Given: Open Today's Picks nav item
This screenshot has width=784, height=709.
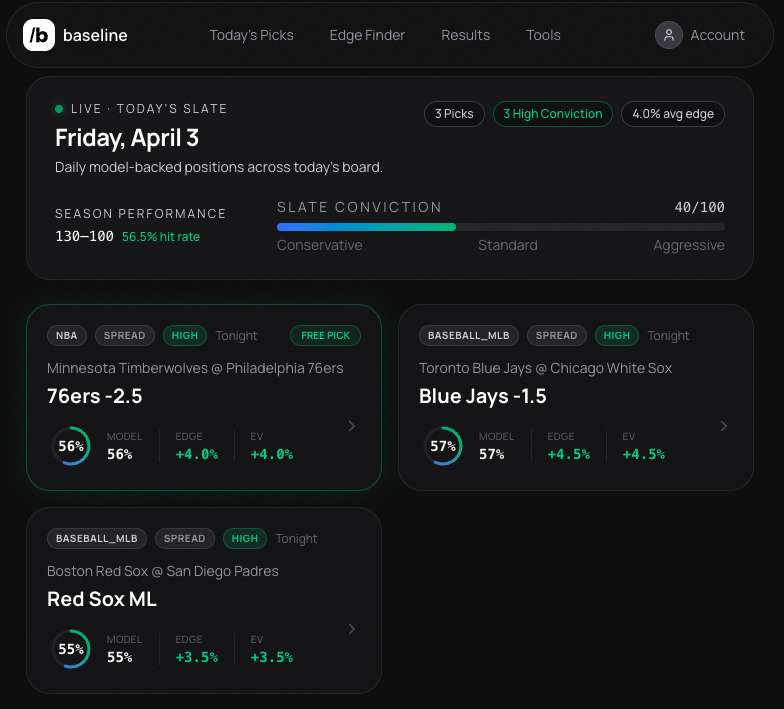Looking at the screenshot, I should click(x=251, y=35).
